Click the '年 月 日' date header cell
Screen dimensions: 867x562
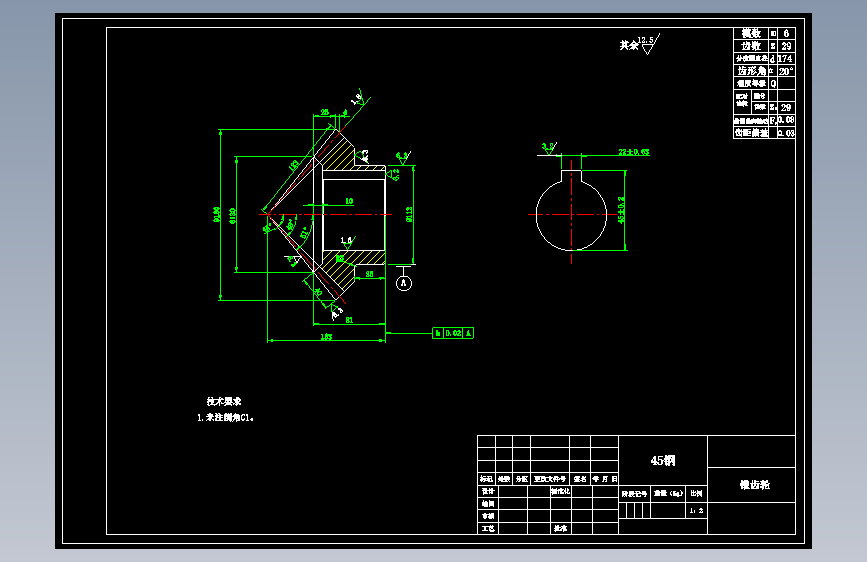click(604, 479)
